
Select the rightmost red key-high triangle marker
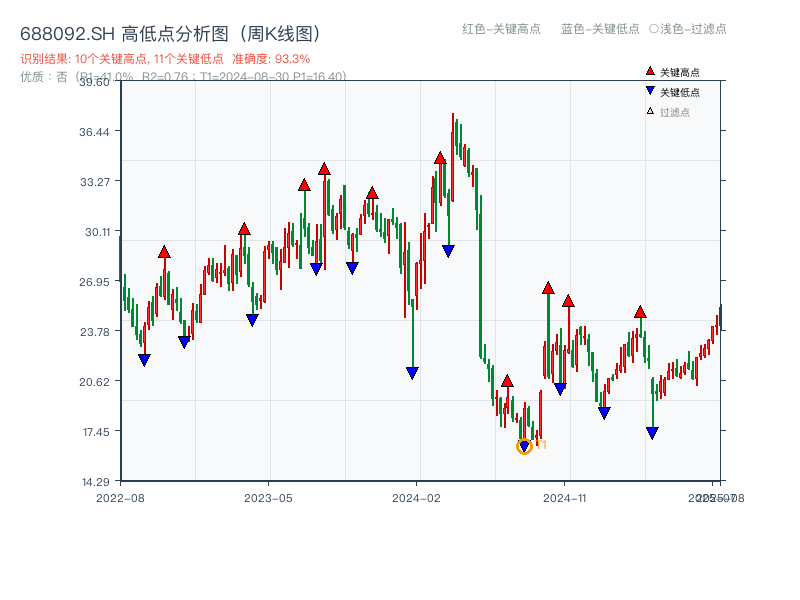(x=640, y=310)
